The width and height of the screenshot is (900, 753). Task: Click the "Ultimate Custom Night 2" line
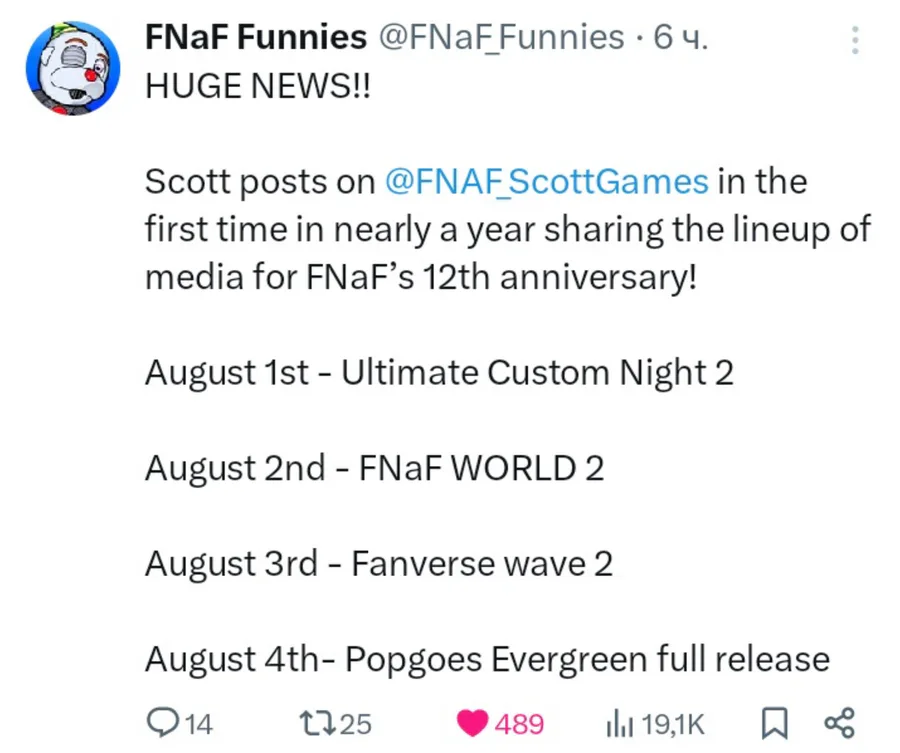(439, 373)
